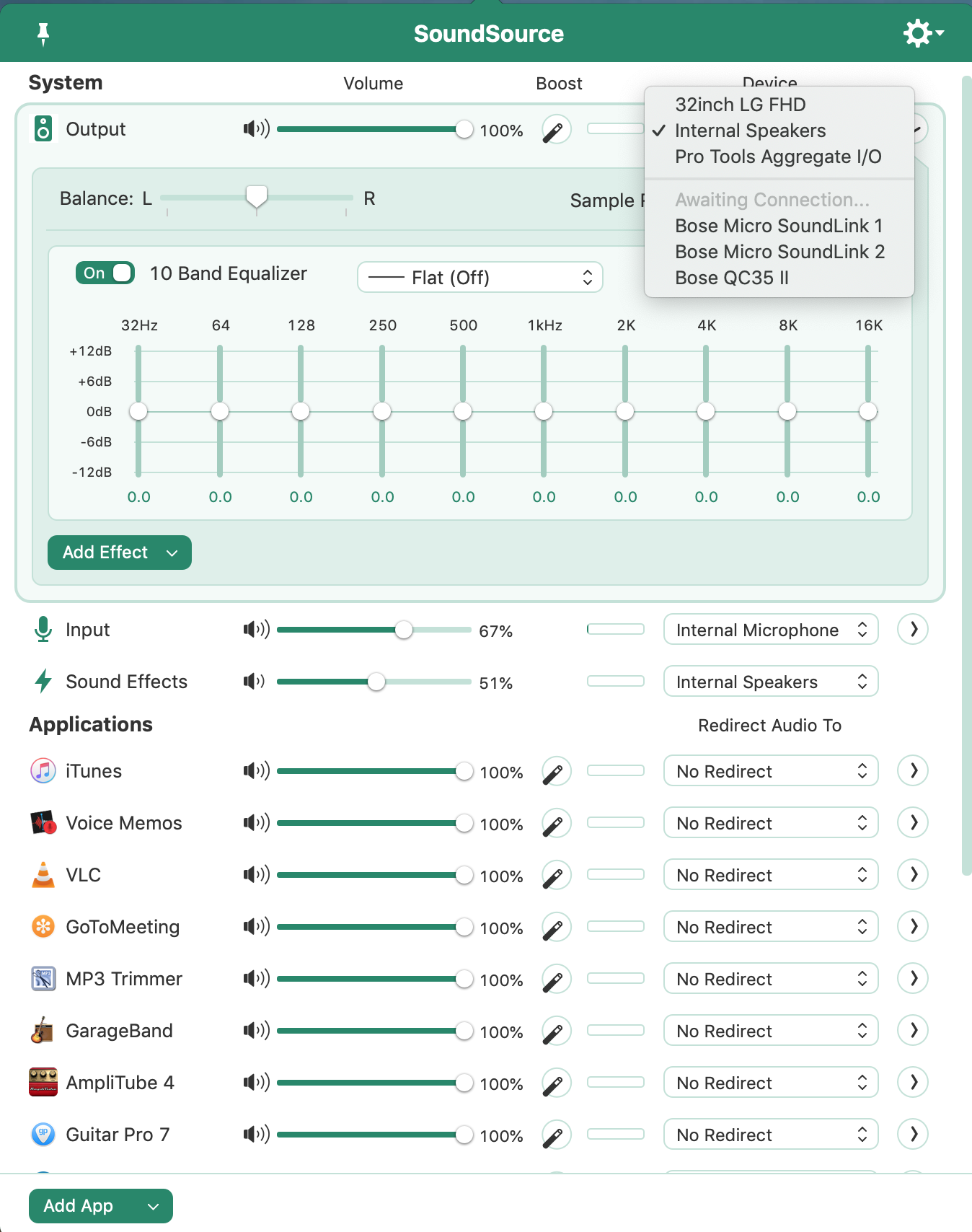972x1232 pixels.
Task: Click the GoToMeeting app icon
Action: 43,927
